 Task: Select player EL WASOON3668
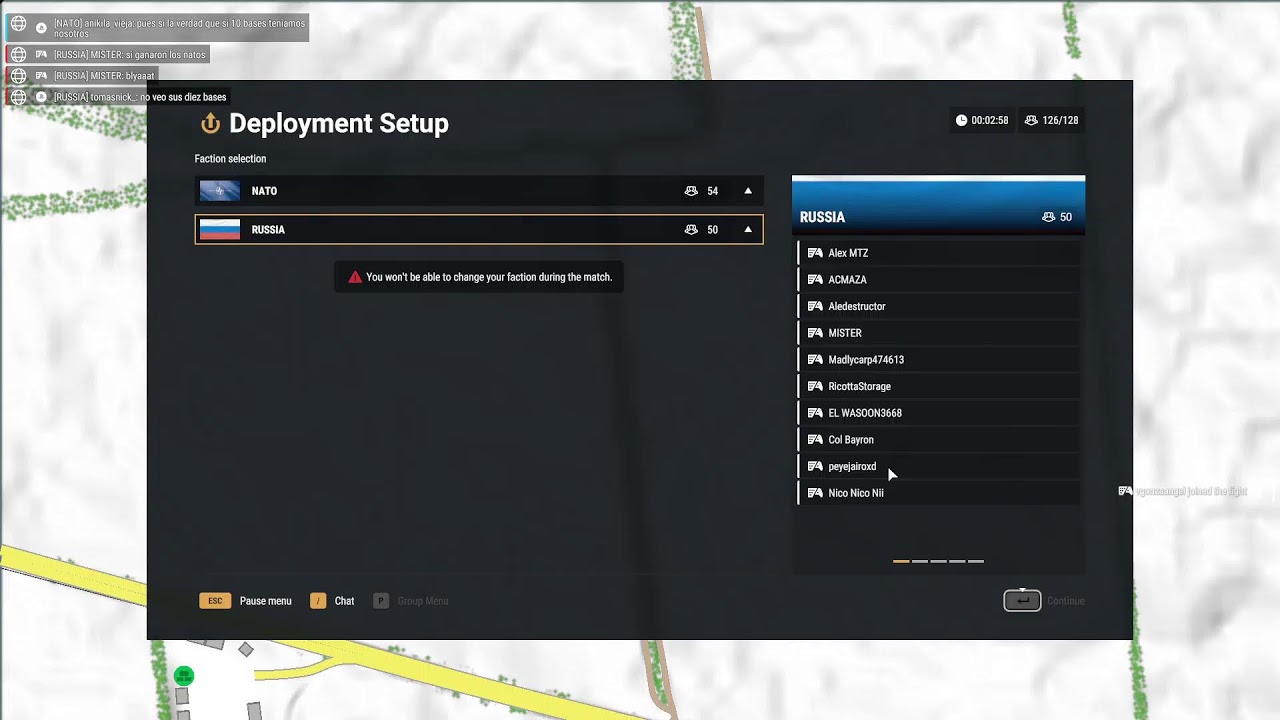(x=938, y=413)
